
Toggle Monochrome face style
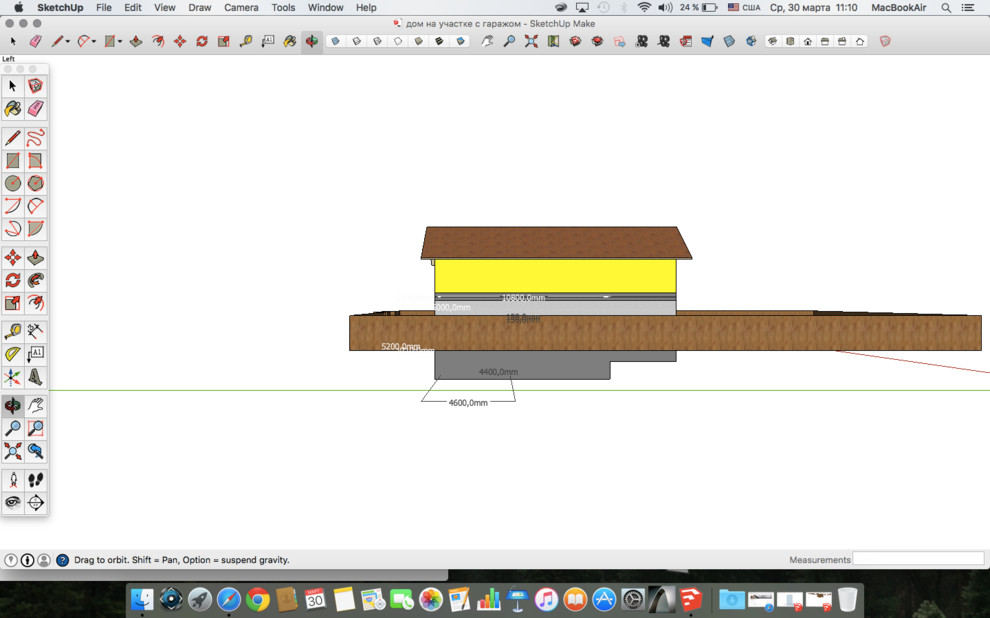tap(461, 42)
